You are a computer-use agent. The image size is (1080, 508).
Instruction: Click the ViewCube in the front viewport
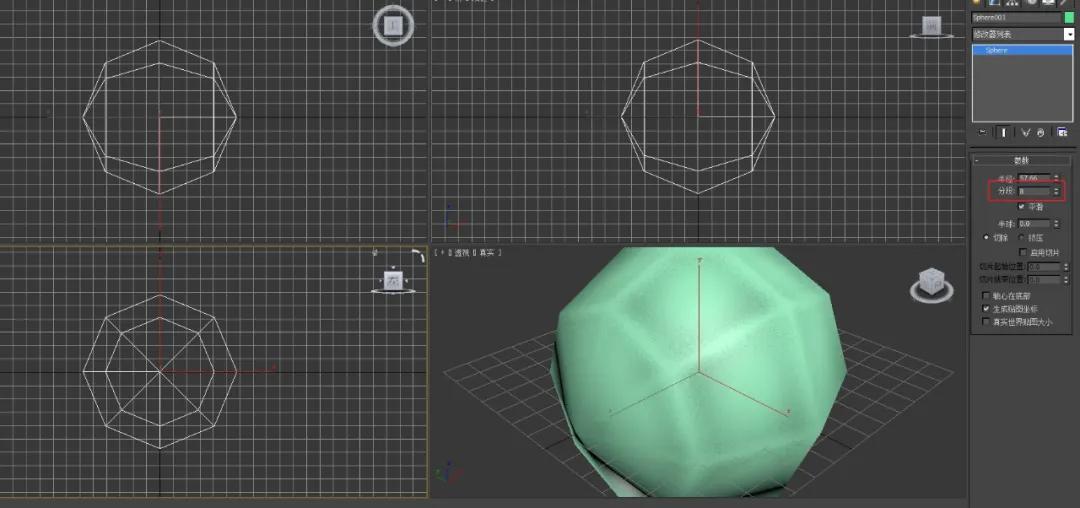click(932, 25)
